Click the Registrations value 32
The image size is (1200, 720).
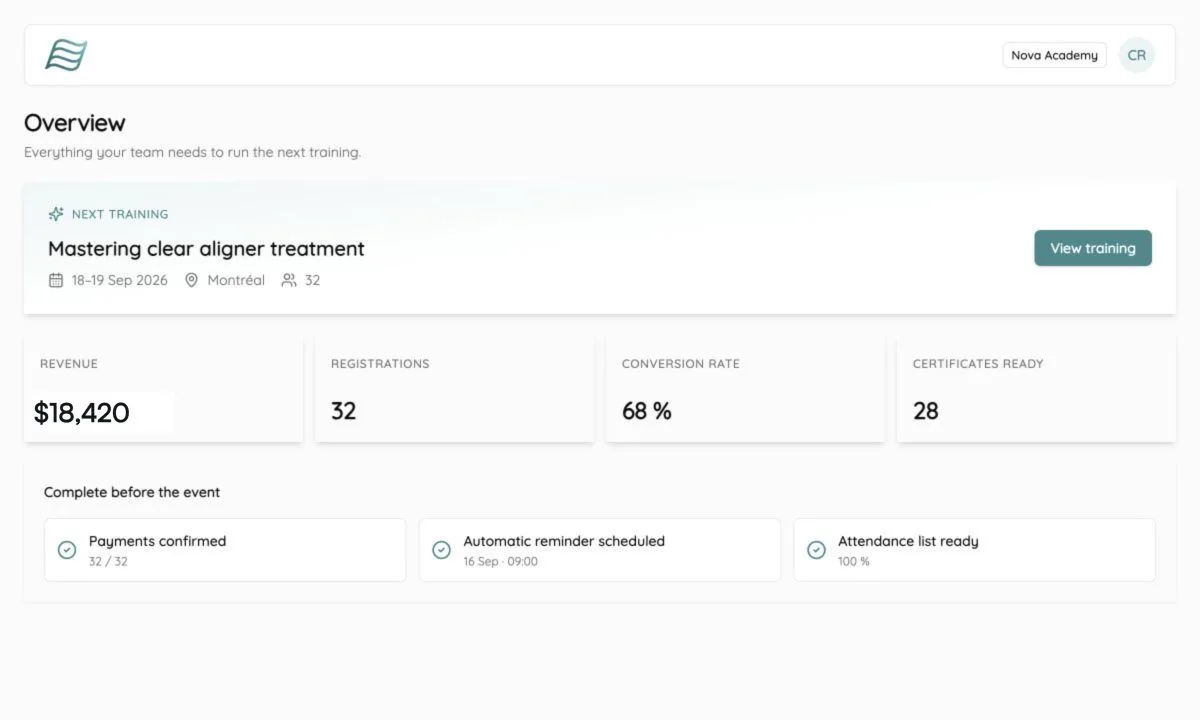click(343, 411)
